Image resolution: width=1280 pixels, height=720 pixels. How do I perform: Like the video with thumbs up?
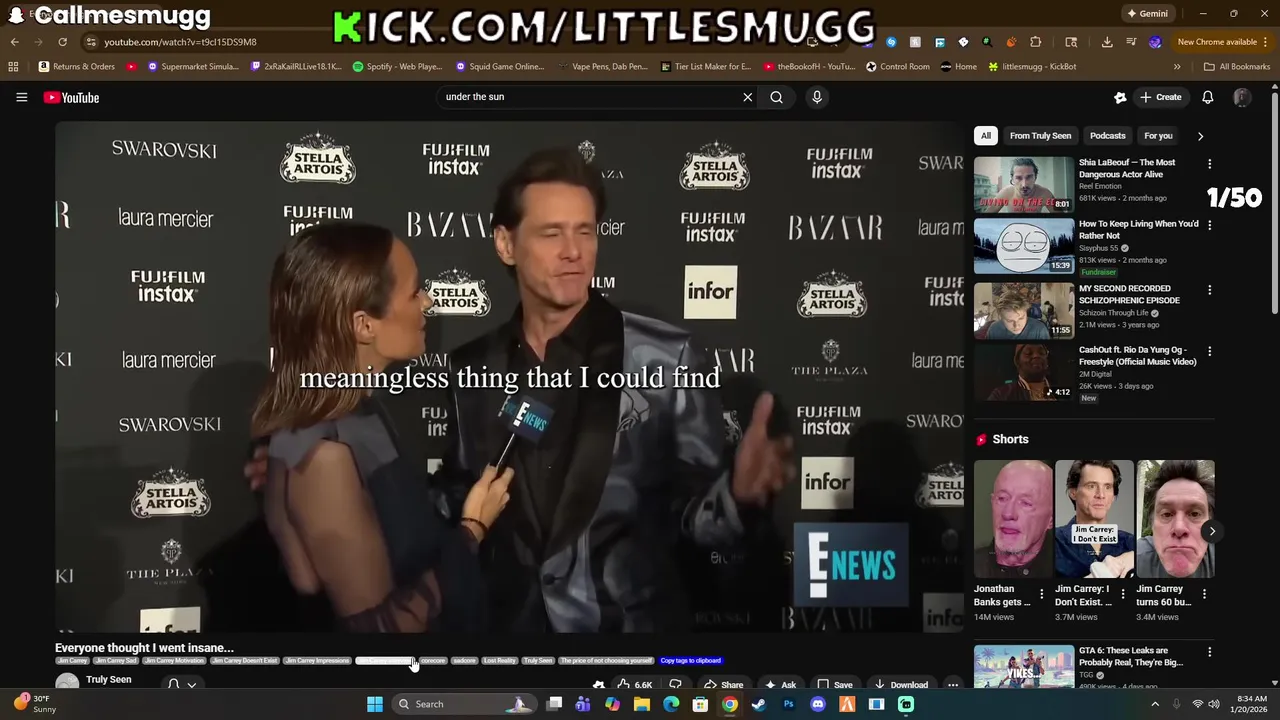[633, 685]
